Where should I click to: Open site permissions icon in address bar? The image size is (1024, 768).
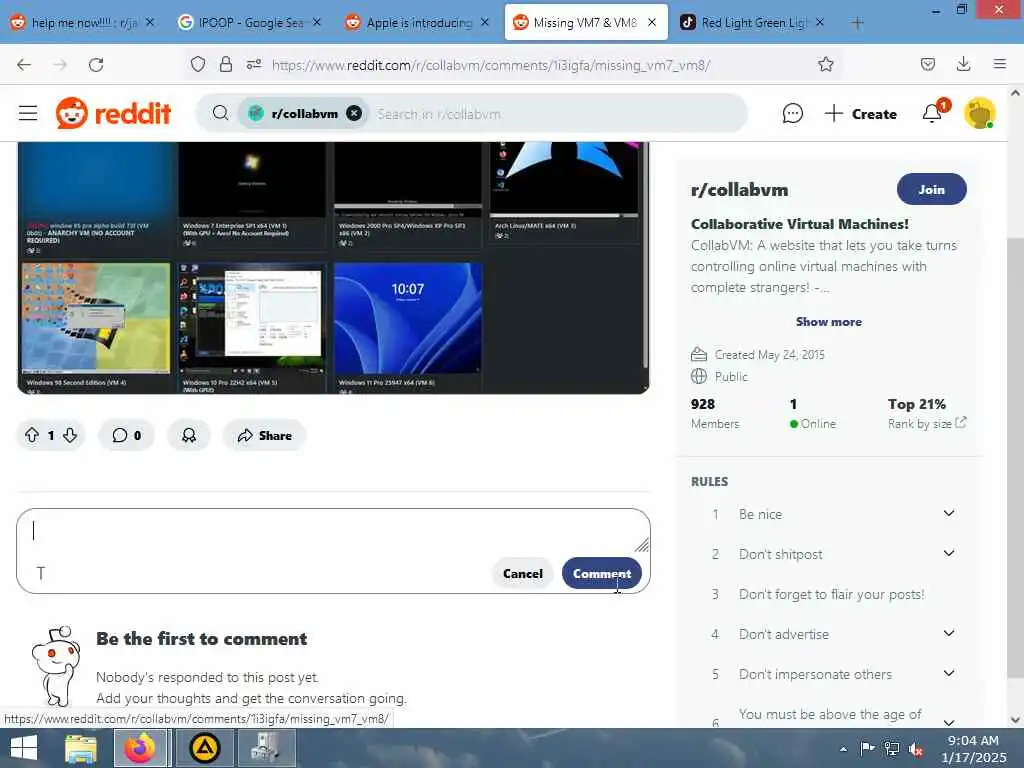click(253, 64)
